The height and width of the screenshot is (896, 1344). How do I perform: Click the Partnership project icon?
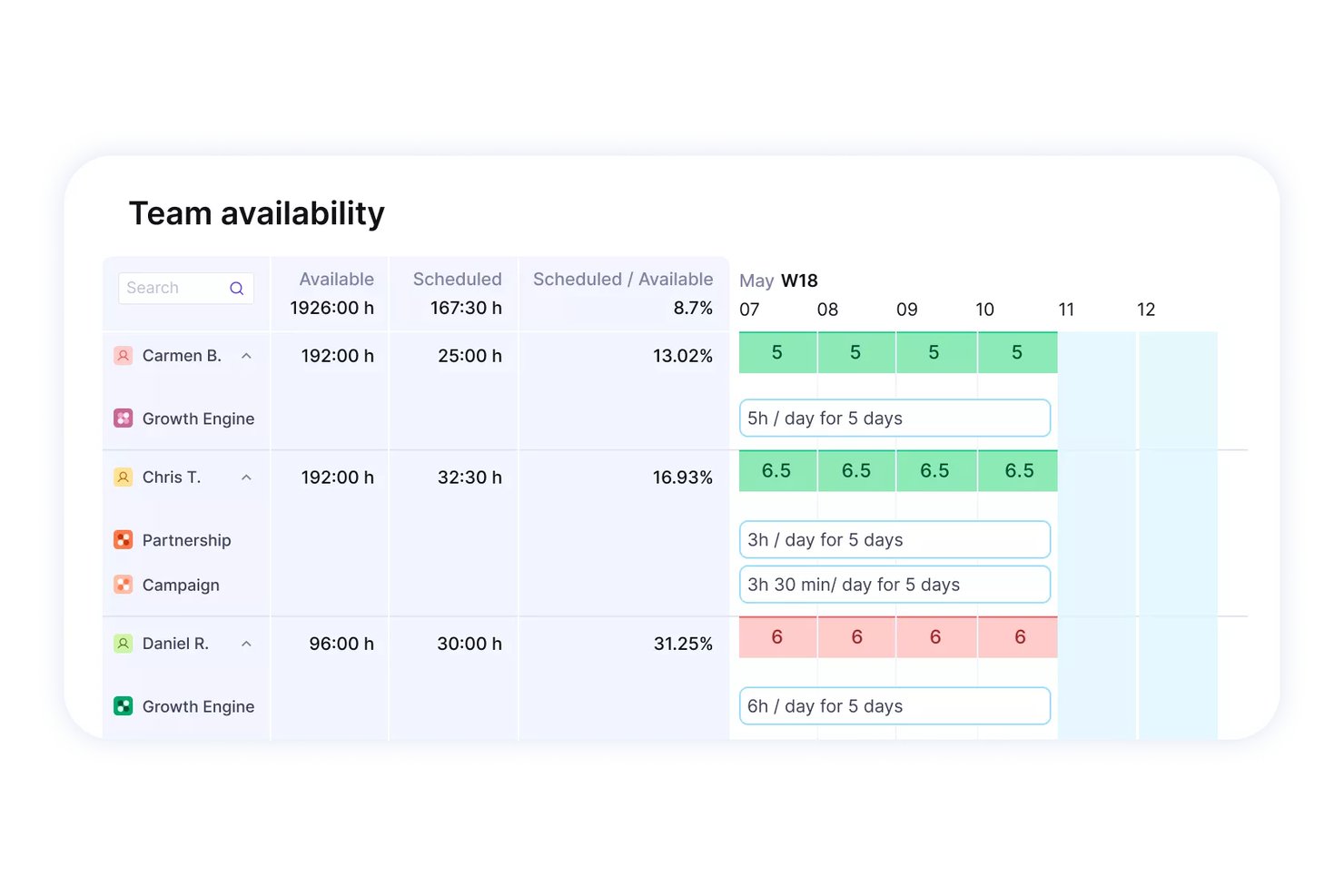124,540
